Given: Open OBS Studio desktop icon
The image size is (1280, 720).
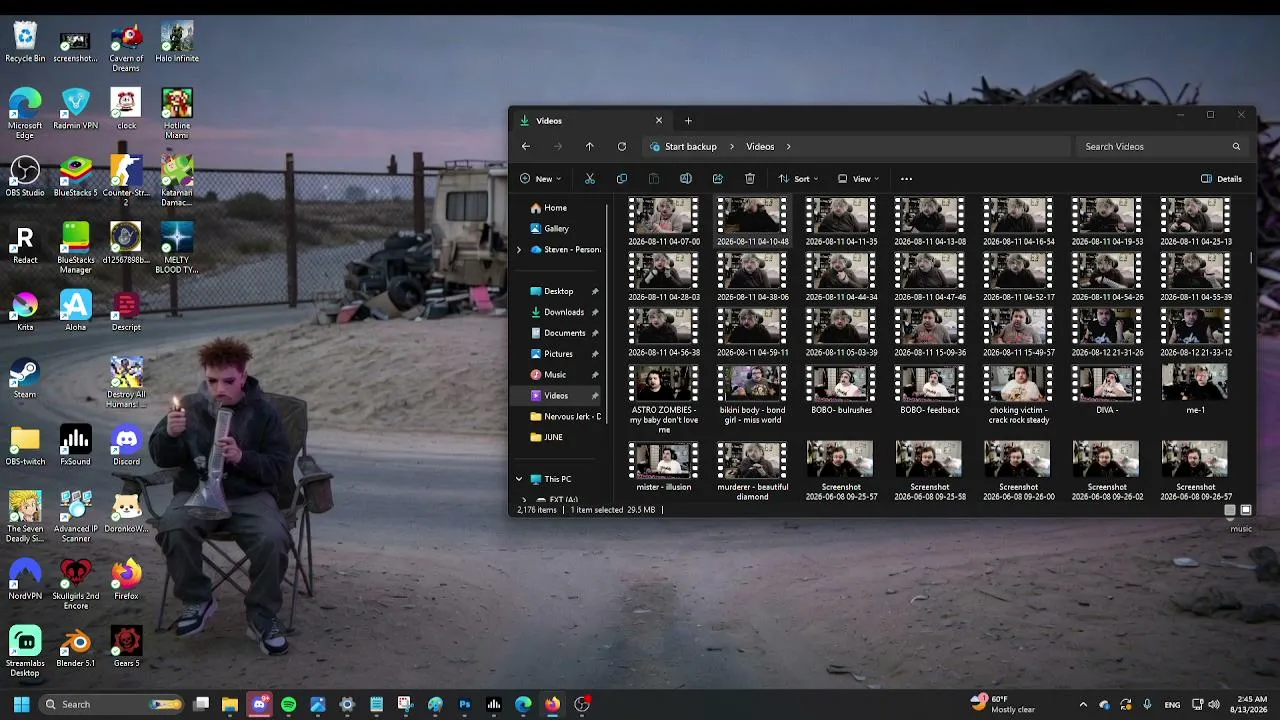Looking at the screenshot, I should click(x=25, y=175).
